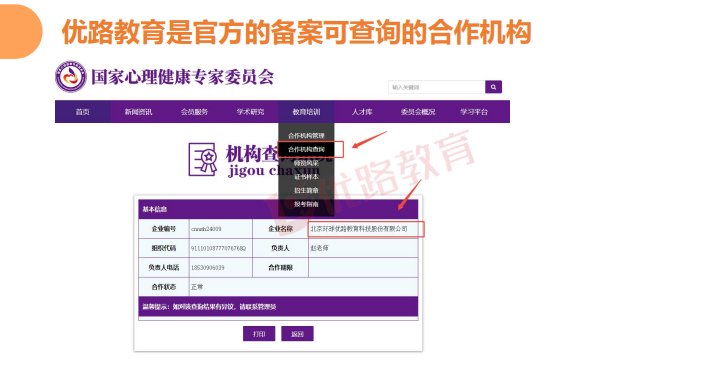Click the status value 正常
This screenshot has height=376, width=718.
tap(197, 287)
